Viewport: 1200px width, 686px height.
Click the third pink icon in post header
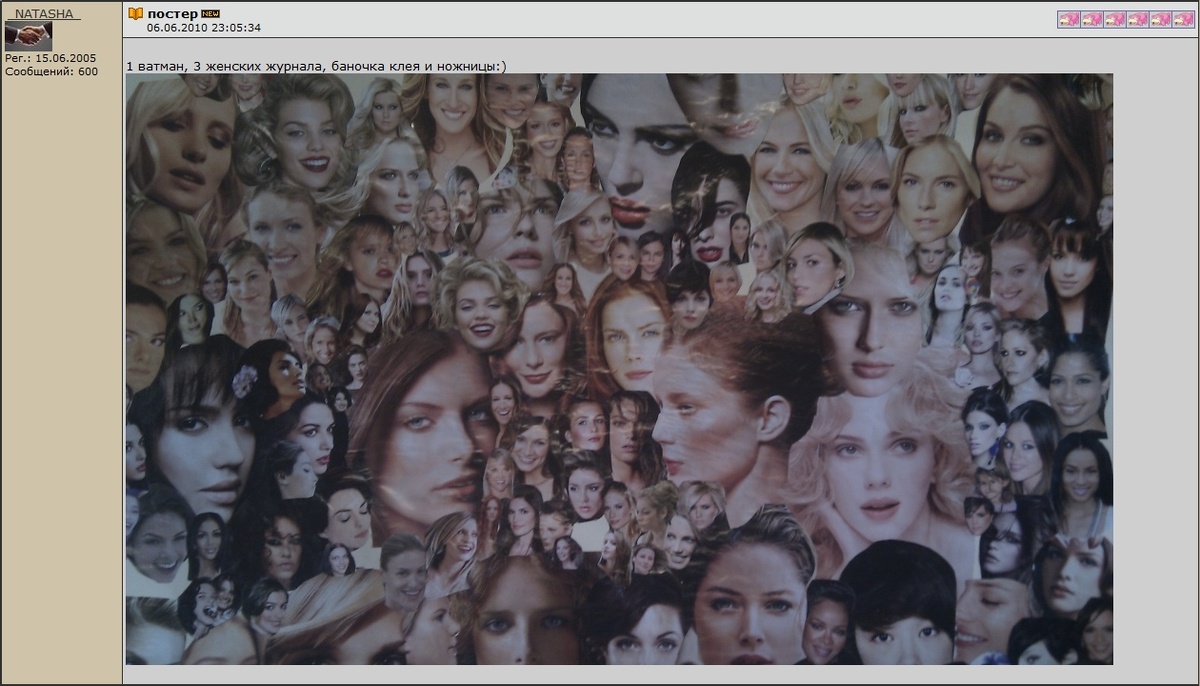(1115, 19)
